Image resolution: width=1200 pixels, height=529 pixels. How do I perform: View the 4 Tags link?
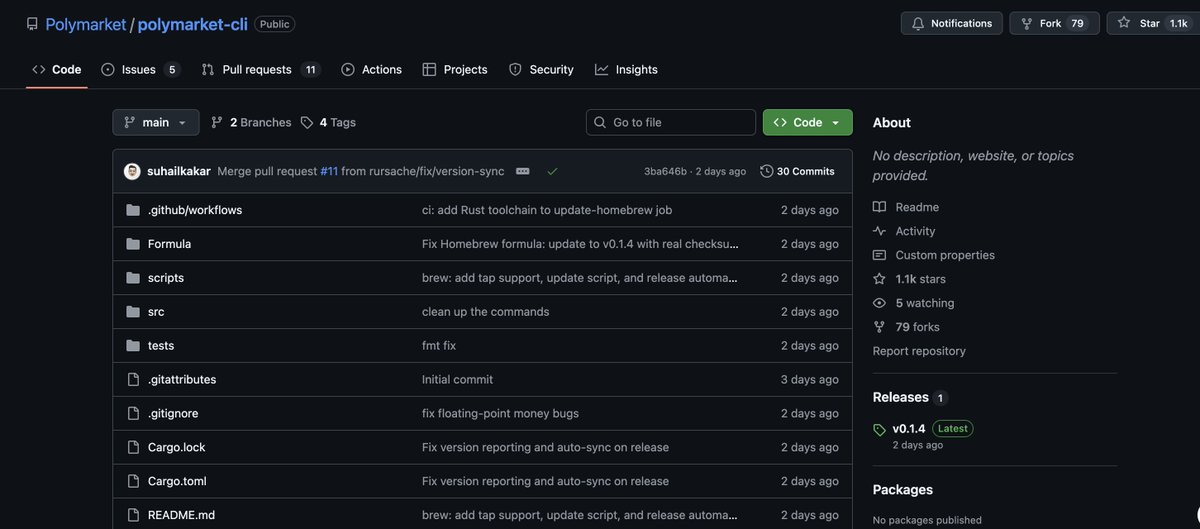[328, 122]
